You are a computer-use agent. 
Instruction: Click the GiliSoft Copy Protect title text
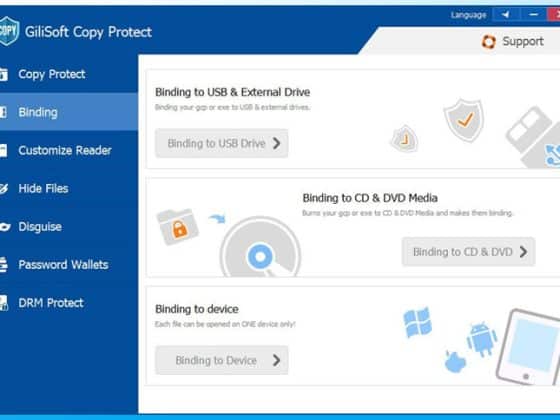point(89,32)
